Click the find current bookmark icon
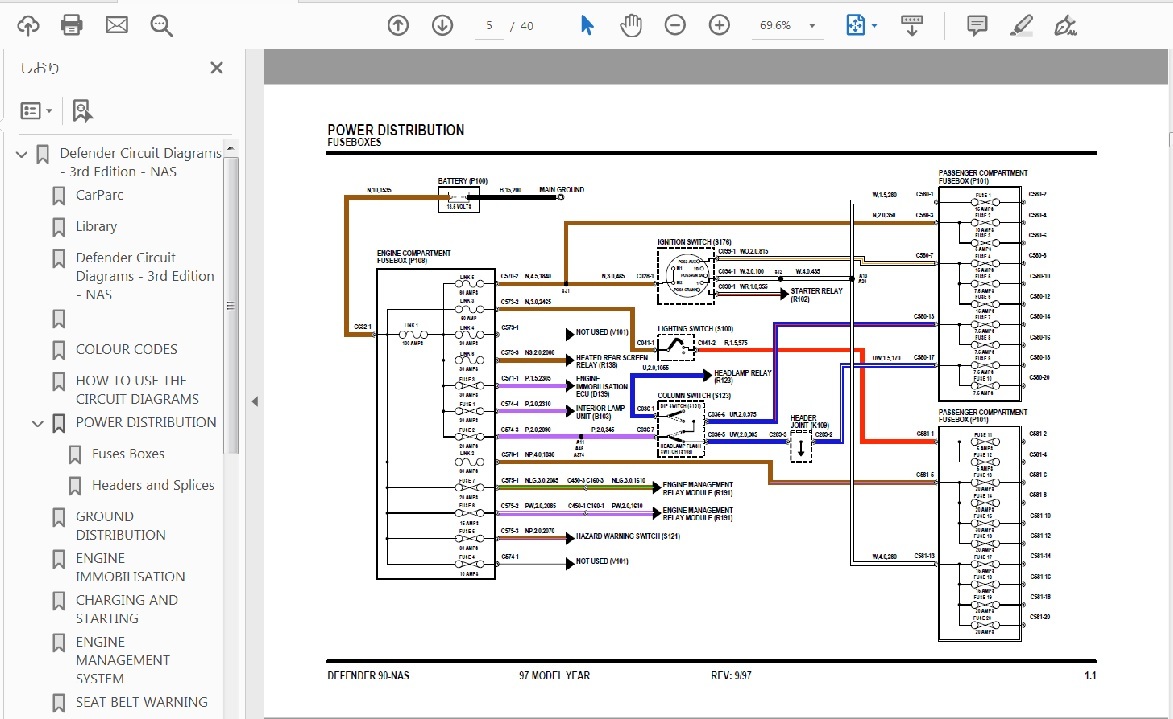 pyautogui.click(x=82, y=111)
